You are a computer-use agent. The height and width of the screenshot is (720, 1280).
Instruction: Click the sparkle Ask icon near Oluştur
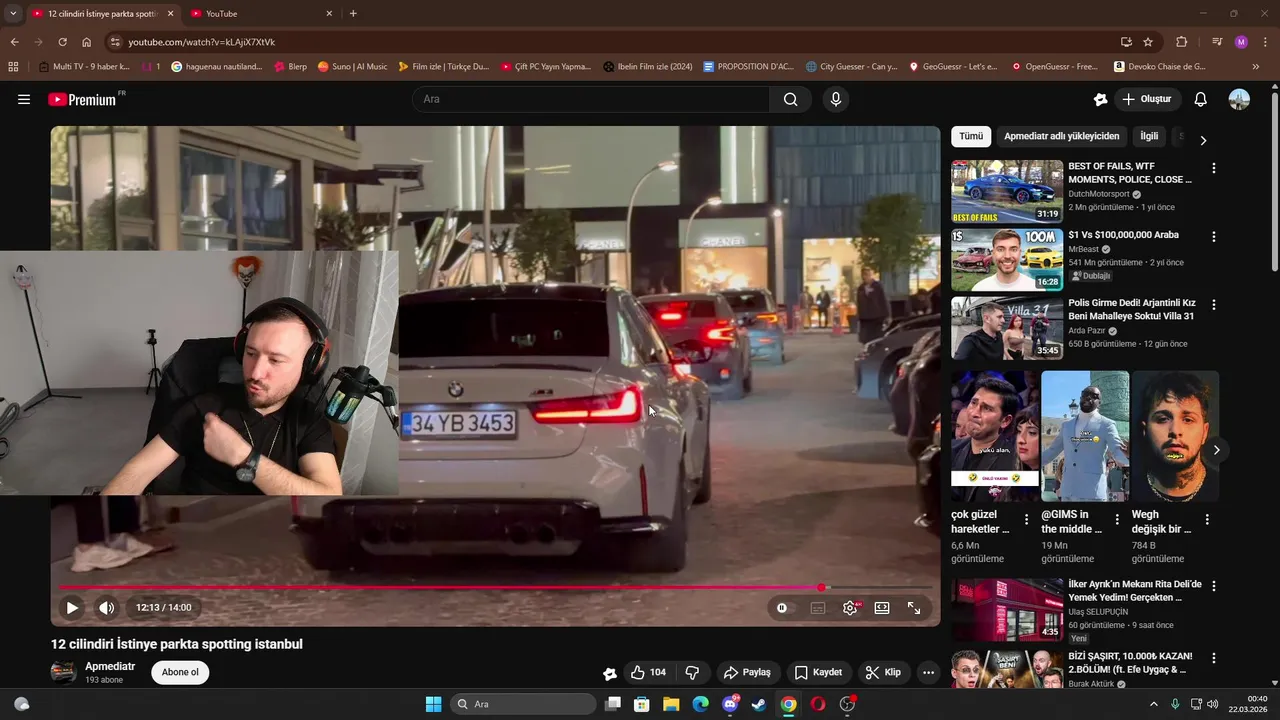[x=1100, y=99]
